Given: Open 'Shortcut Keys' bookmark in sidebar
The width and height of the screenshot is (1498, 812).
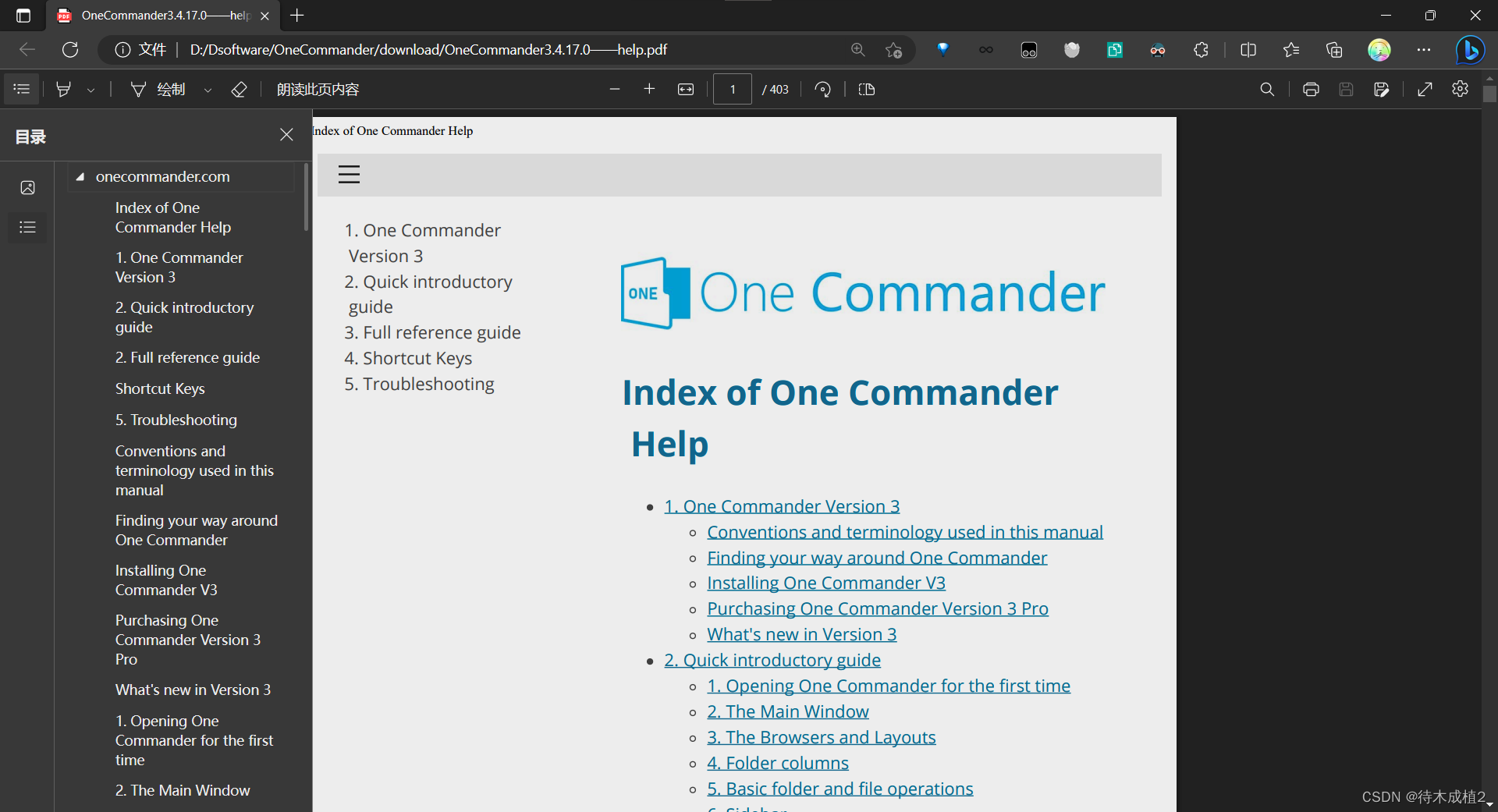Looking at the screenshot, I should pos(160,388).
